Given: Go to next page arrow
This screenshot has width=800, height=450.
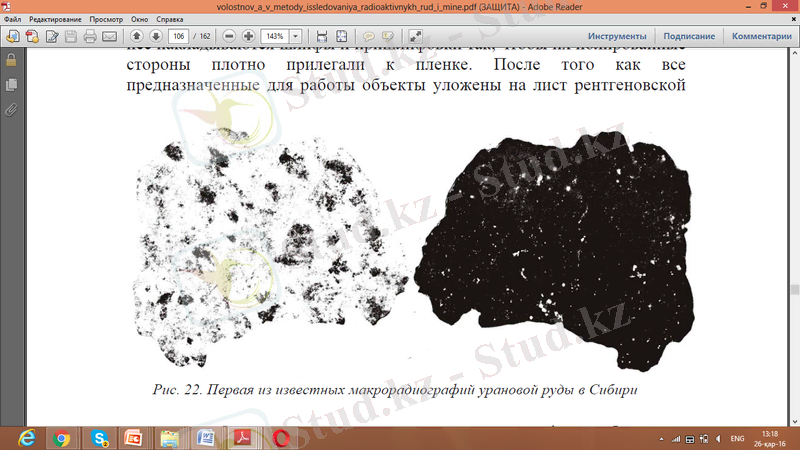Looking at the screenshot, I should tap(156, 36).
